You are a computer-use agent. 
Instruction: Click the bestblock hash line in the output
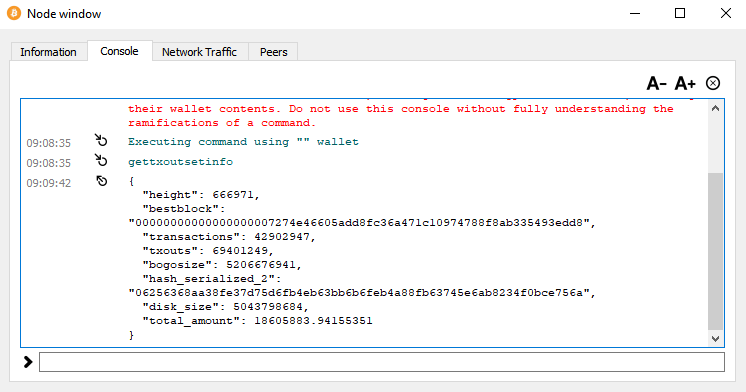point(362,223)
